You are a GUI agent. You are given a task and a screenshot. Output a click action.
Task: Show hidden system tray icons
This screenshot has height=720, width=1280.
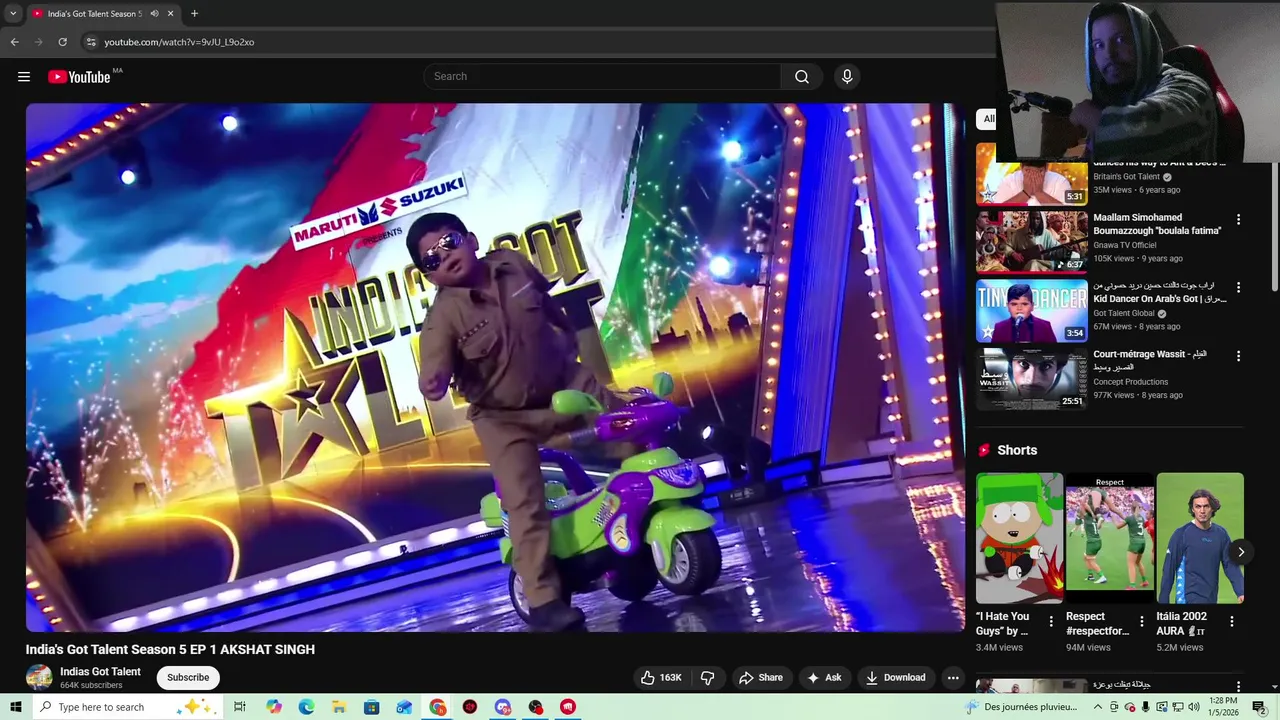pos(1097,707)
